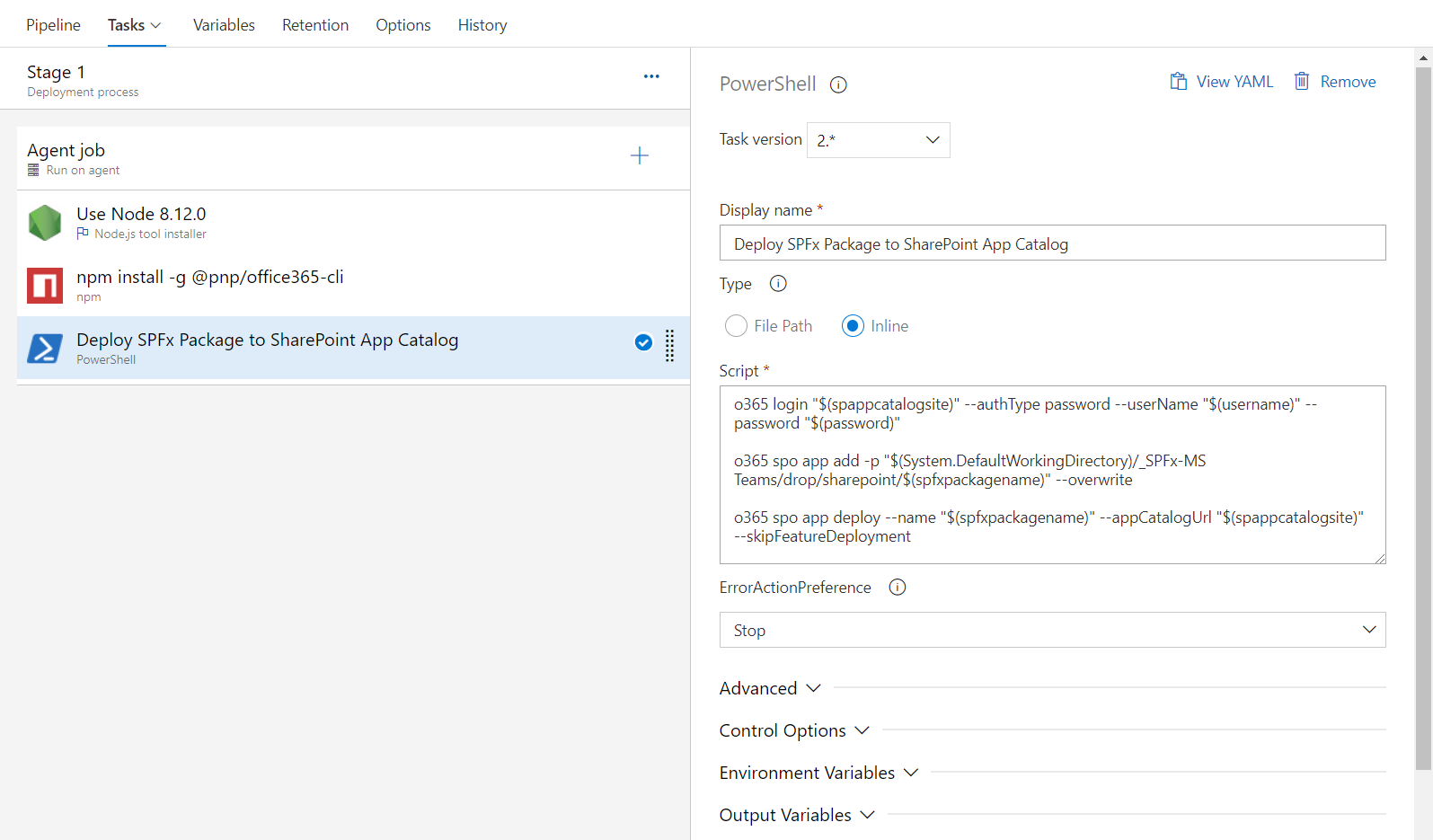Open Stage 1 more options ellipsis
1433x840 pixels.
click(651, 76)
